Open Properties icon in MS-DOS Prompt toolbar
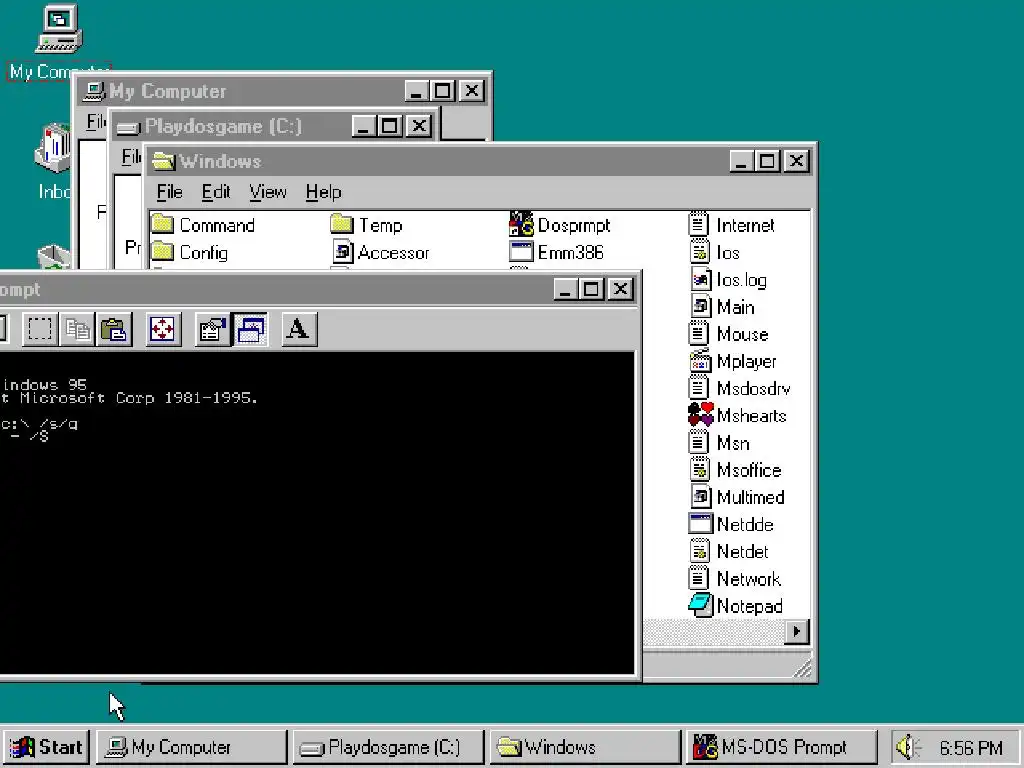This screenshot has height=768, width=1024. pos(213,329)
